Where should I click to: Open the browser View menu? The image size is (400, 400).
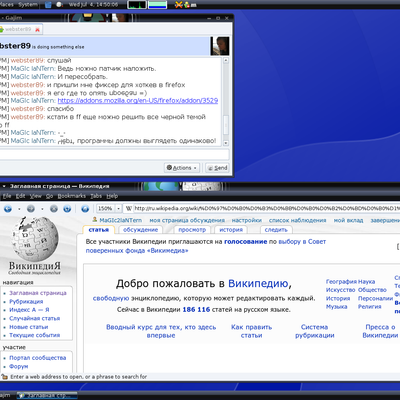pos(35,196)
